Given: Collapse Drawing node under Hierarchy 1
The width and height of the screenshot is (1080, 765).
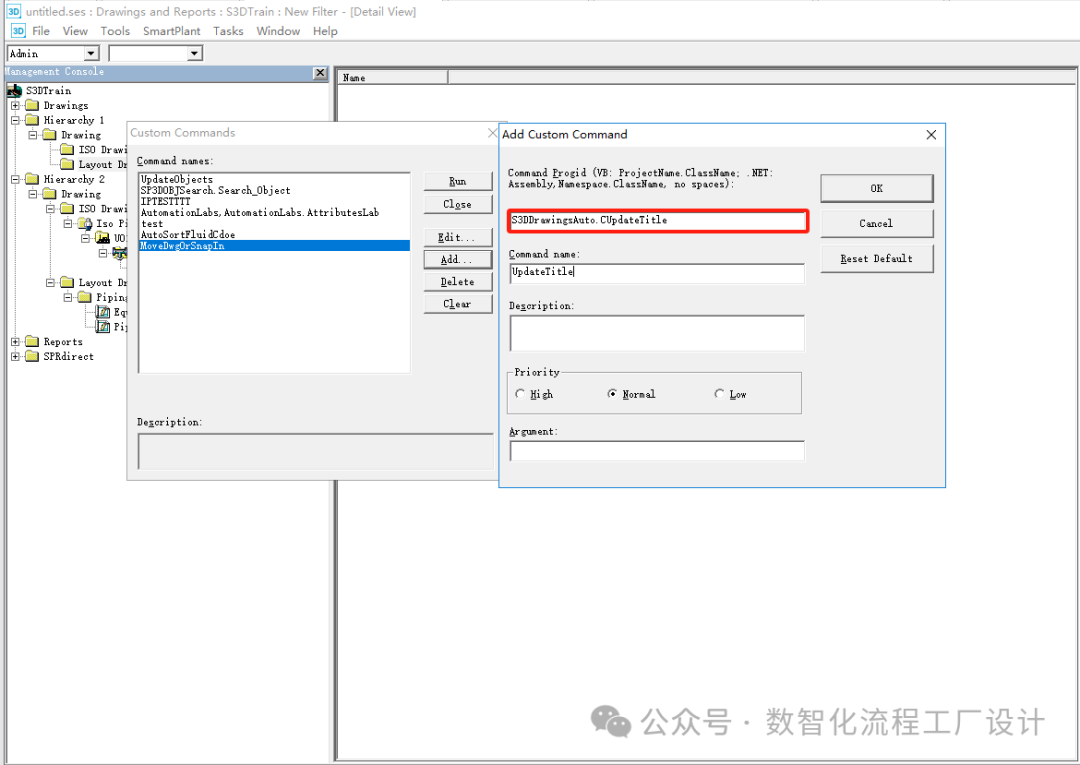Looking at the screenshot, I should (x=32, y=135).
